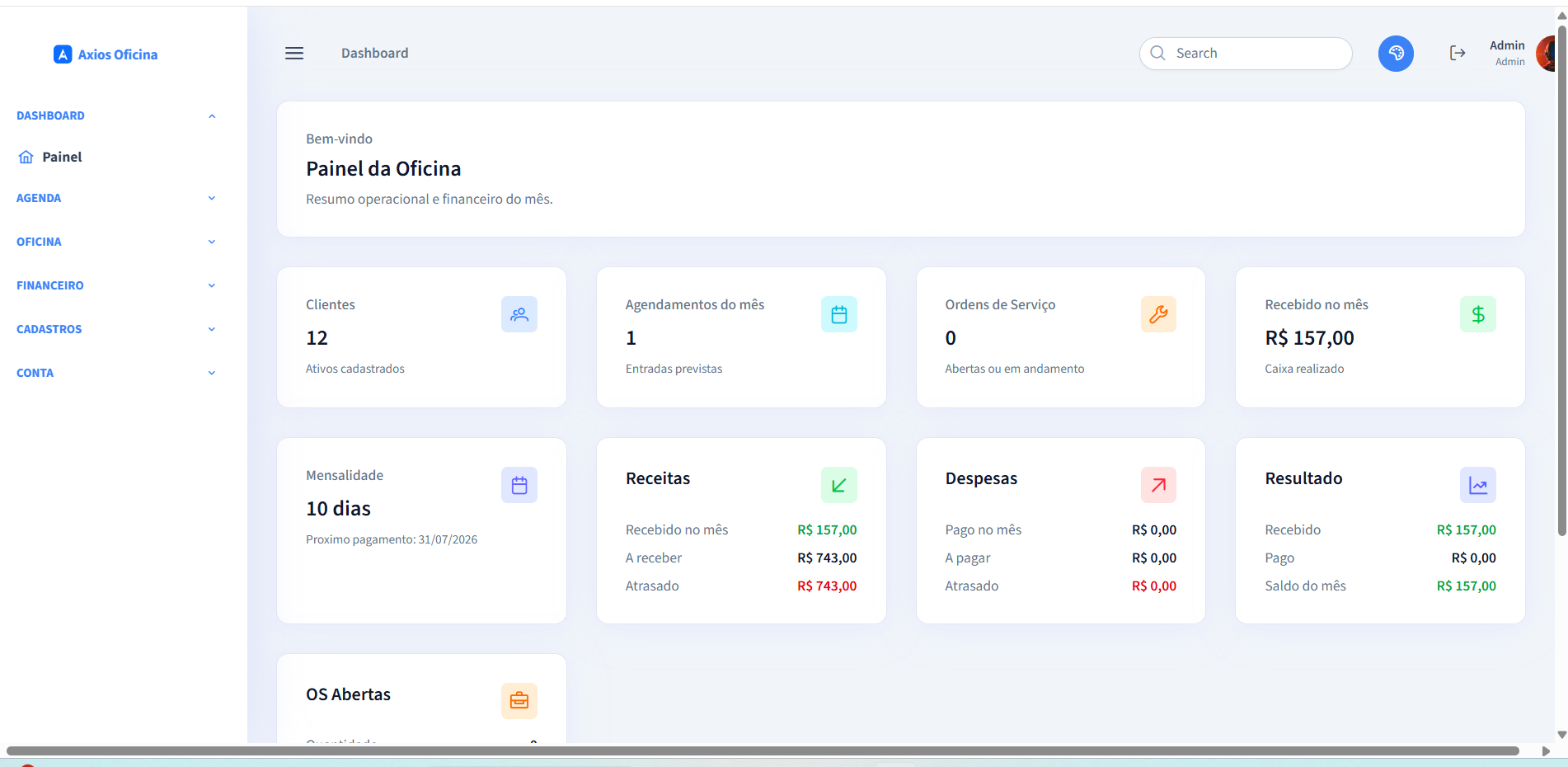
Task: Click the Receitas card title
Action: coord(658,478)
